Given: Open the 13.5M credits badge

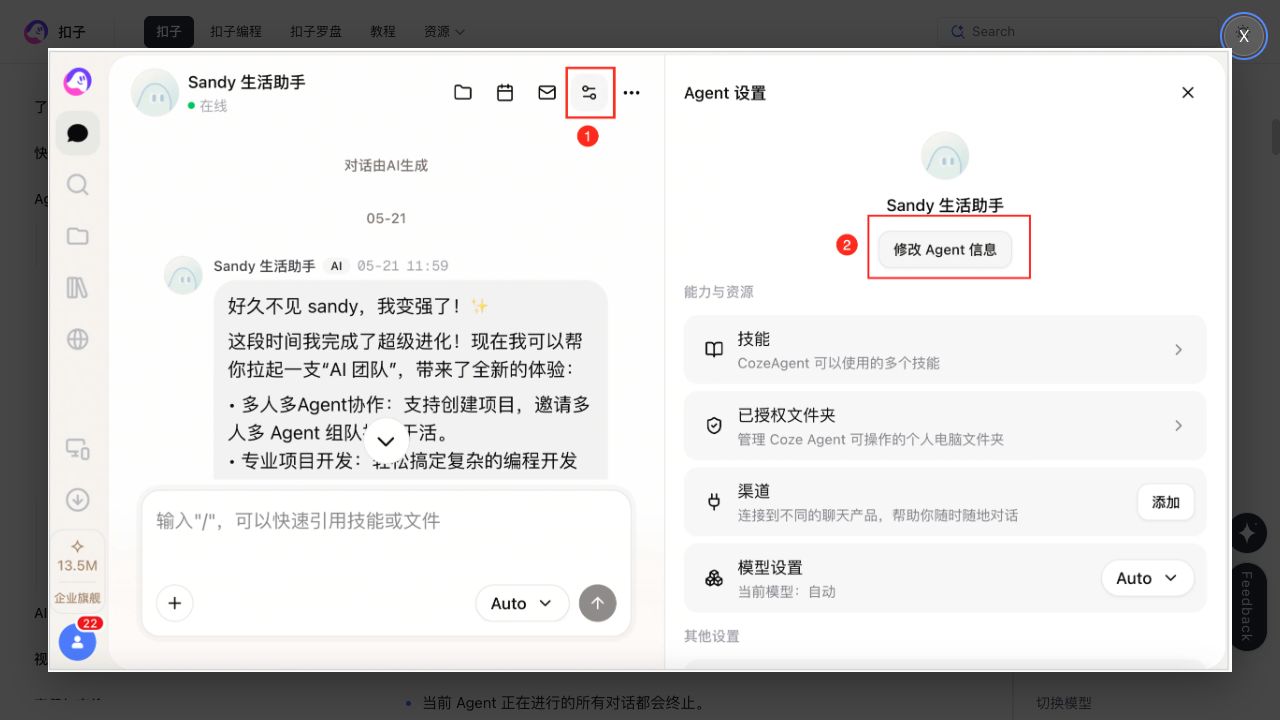Looking at the screenshot, I should [x=77, y=556].
